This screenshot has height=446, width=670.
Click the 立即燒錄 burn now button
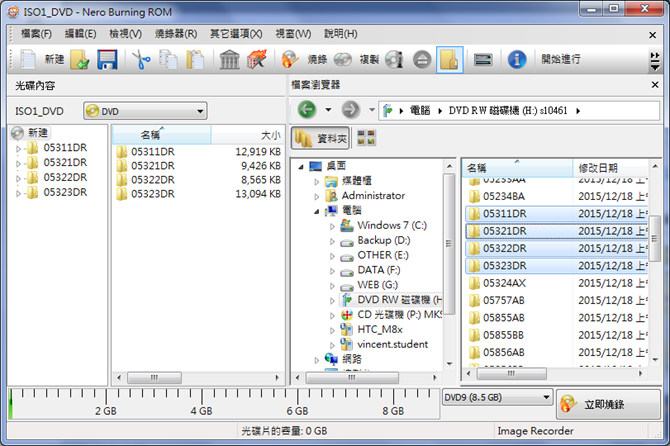pyautogui.click(x=608, y=404)
